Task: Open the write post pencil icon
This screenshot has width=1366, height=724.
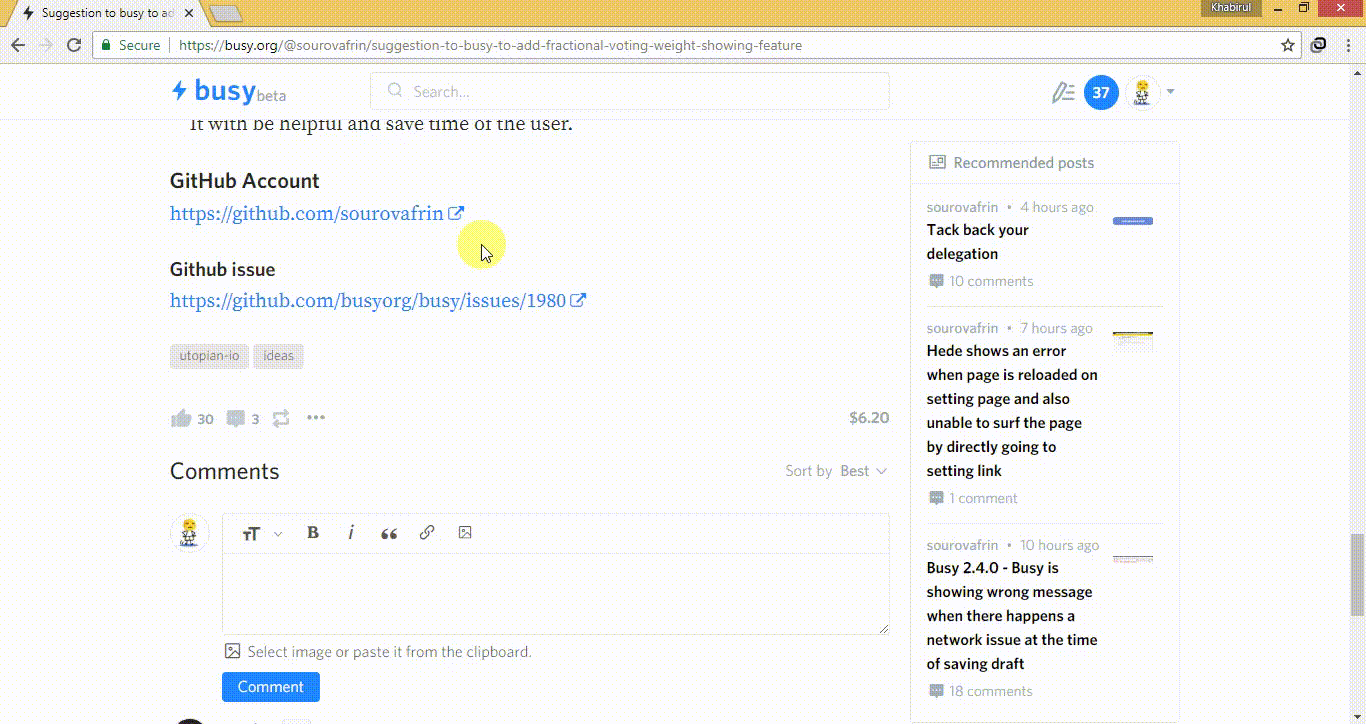Action: (1062, 93)
